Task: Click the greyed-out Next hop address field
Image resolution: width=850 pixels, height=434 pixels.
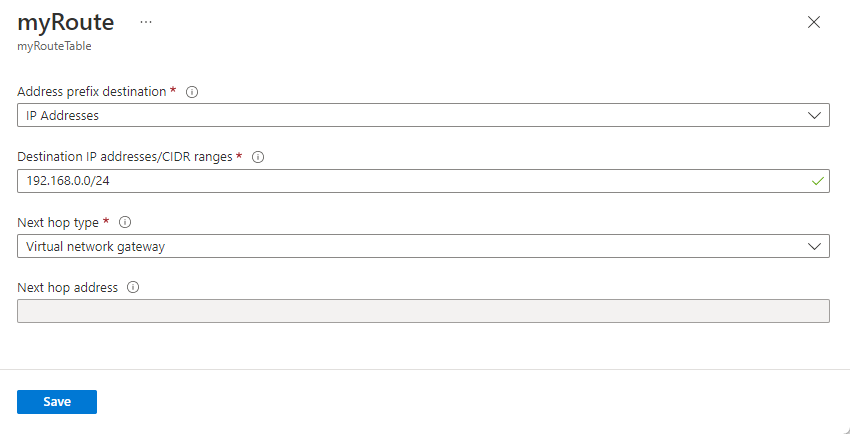Action: [x=423, y=311]
